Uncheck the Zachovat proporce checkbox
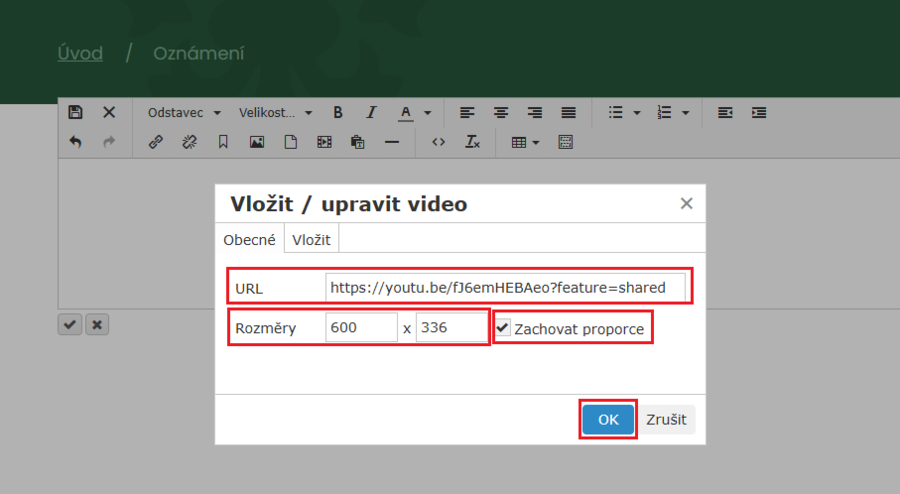This screenshot has height=494, width=900. pyautogui.click(x=503, y=328)
